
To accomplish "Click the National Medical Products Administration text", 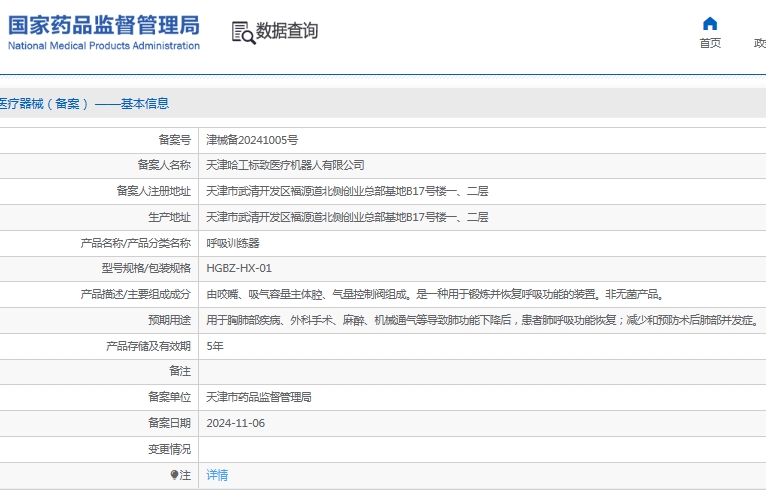I will tap(104, 45).
